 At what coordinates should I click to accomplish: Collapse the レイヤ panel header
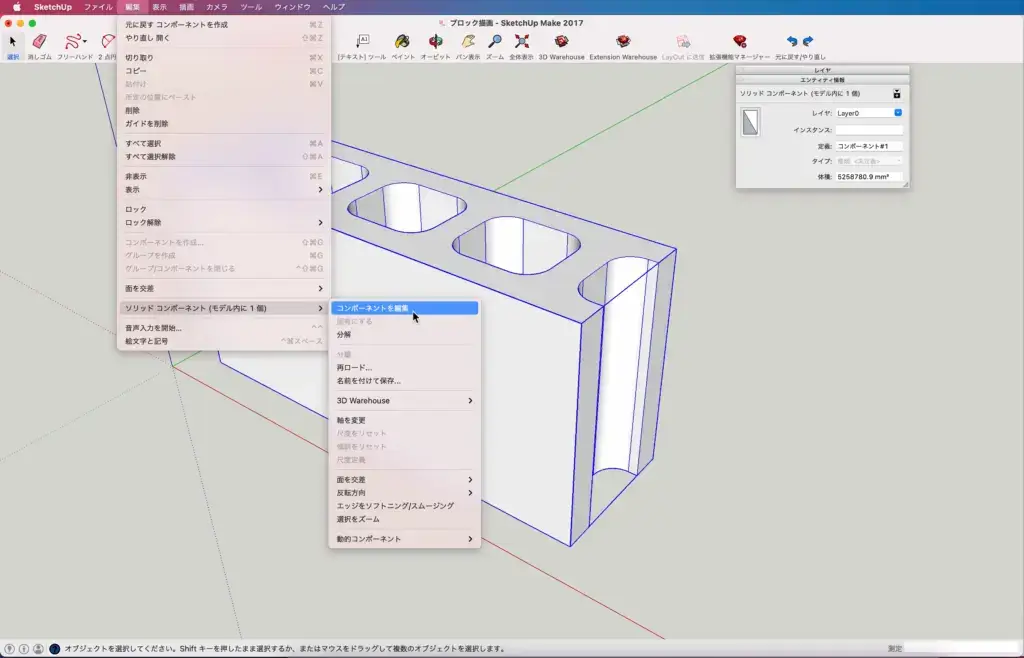822,70
